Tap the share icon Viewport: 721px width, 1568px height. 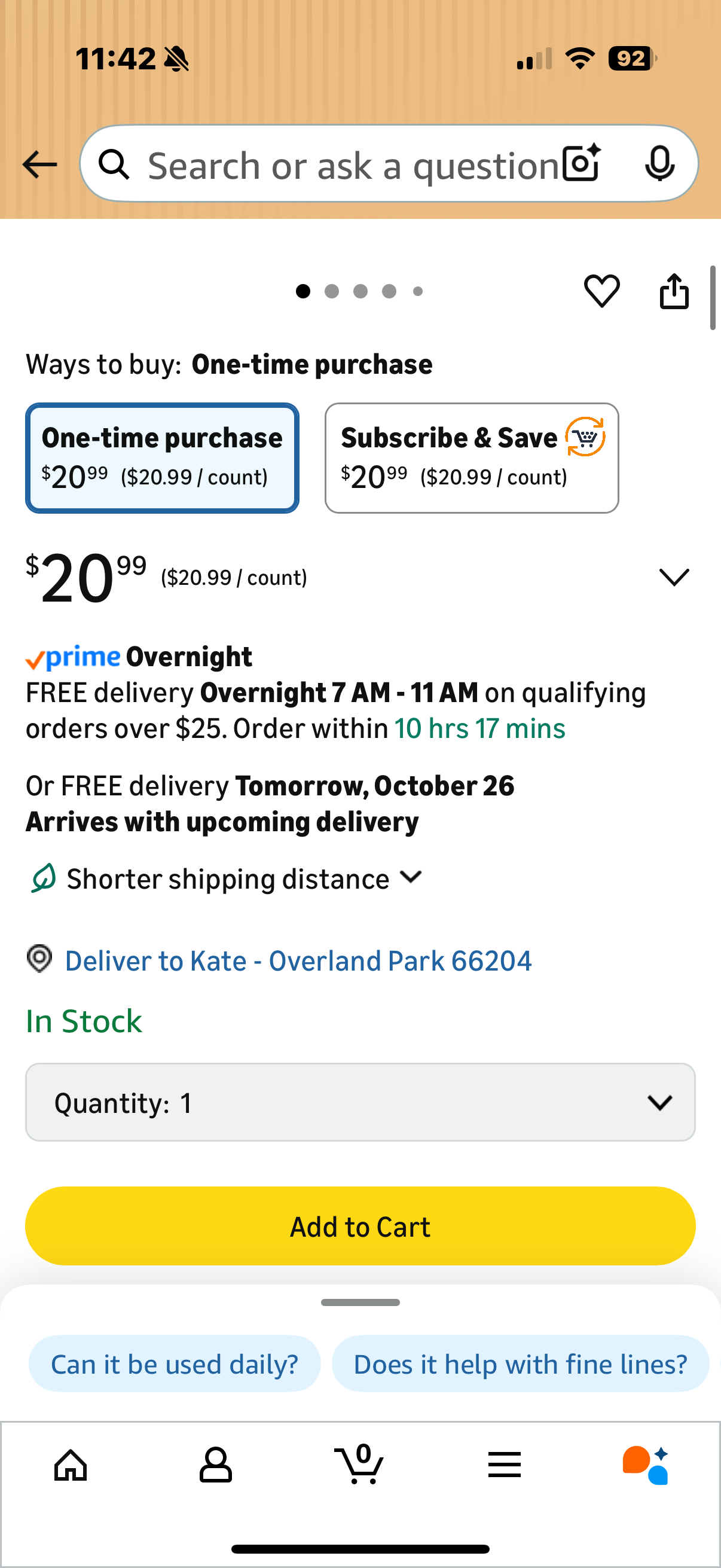674,291
